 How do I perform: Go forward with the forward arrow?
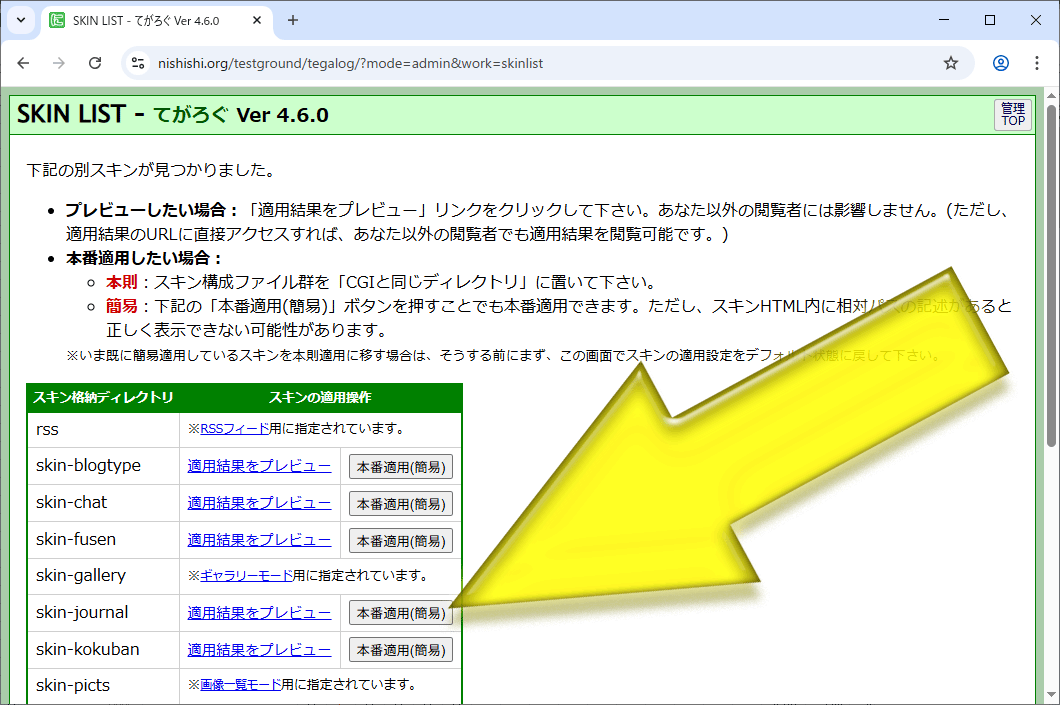pyautogui.click(x=59, y=63)
